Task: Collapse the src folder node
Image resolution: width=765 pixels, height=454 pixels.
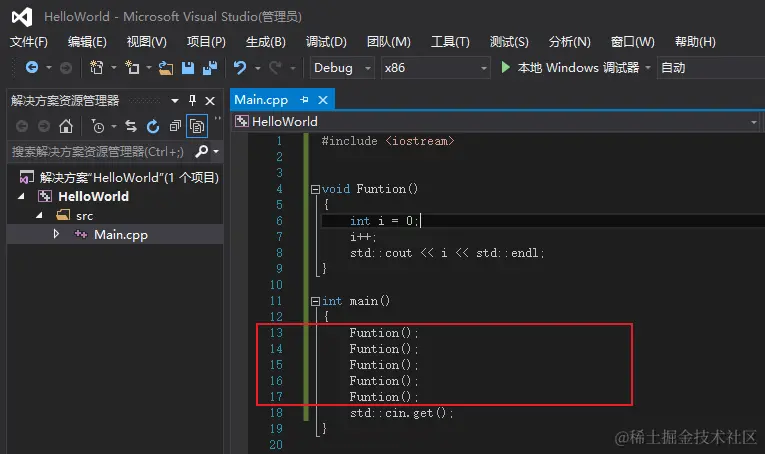Action: pyautogui.click(x=40, y=216)
